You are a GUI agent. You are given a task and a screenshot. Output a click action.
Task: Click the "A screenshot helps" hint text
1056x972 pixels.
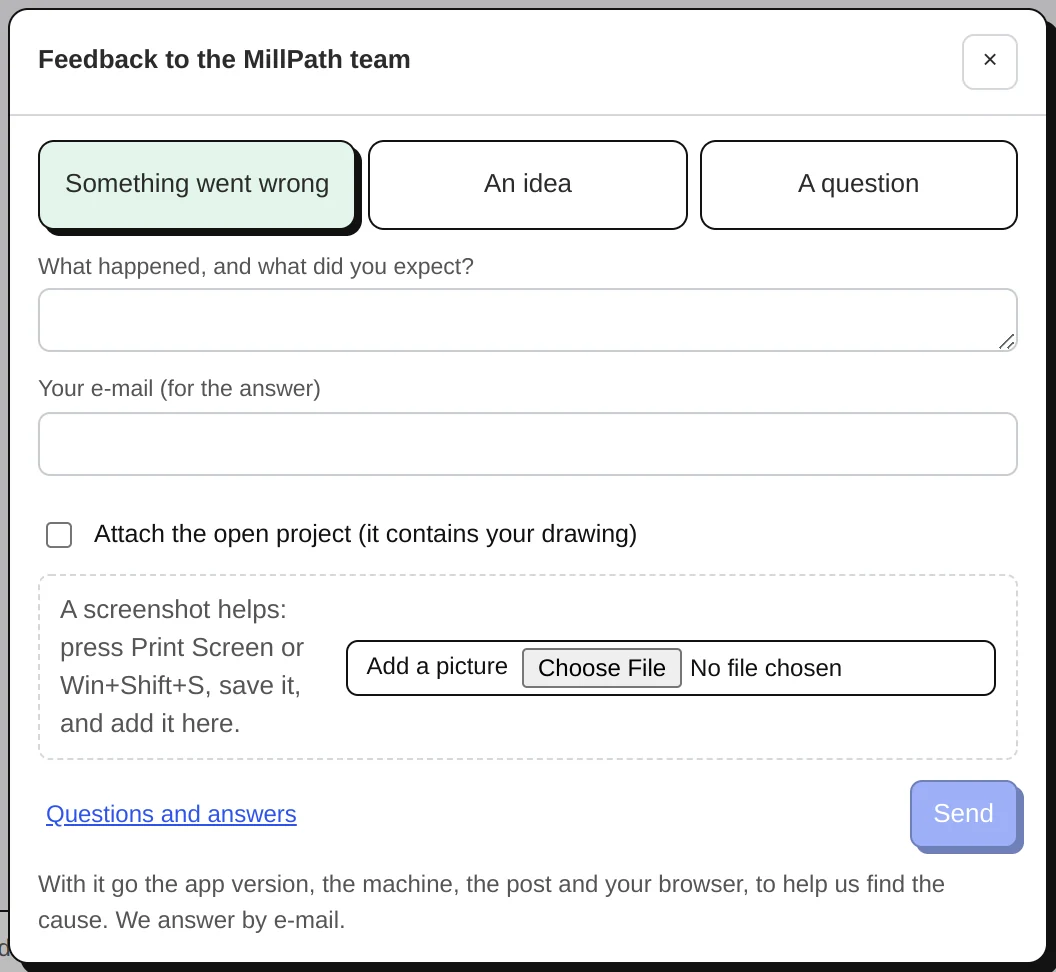[182, 666]
